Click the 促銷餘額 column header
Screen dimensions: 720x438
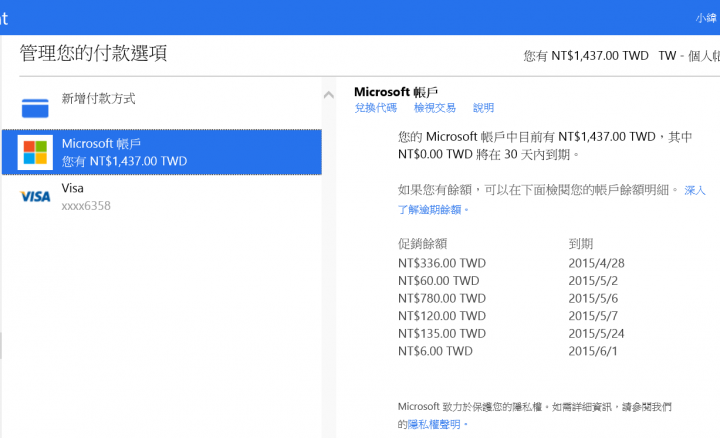(x=422, y=244)
